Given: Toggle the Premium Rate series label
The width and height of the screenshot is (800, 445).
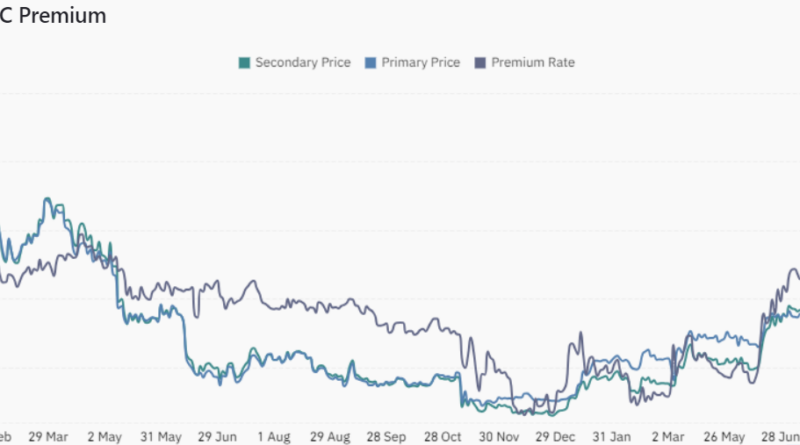Looking at the screenshot, I should [533, 63].
